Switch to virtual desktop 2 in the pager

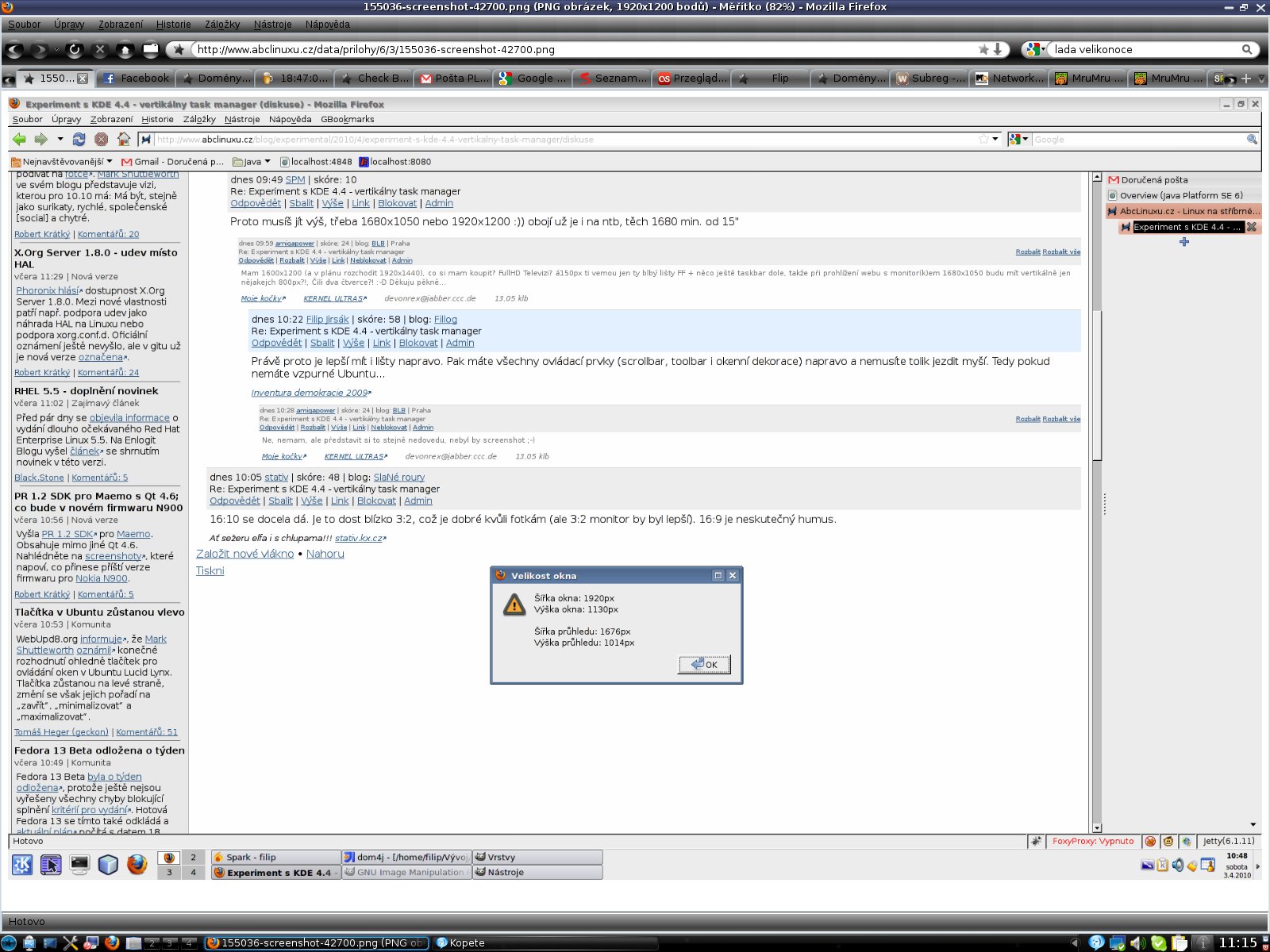151,943
